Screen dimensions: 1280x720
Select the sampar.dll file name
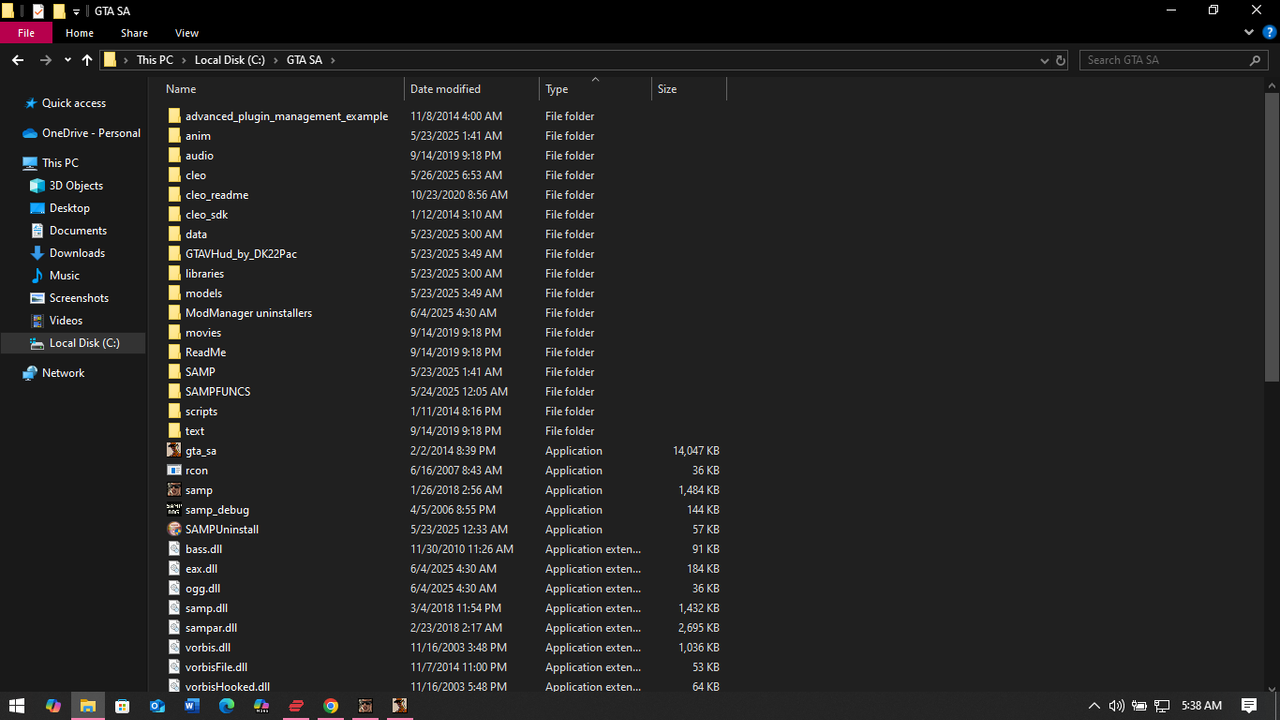211,628
